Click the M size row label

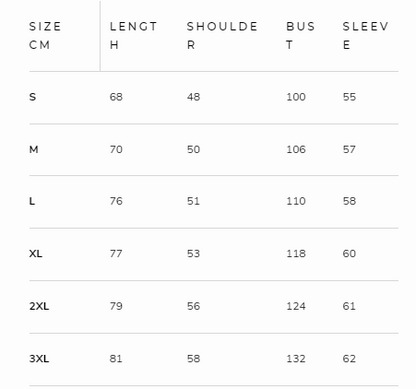pyautogui.click(x=34, y=149)
